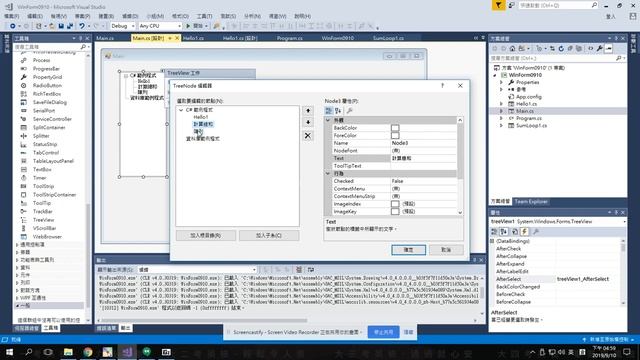The image size is (640, 360).
Task: Click the add child node button
Action: pos(269,236)
